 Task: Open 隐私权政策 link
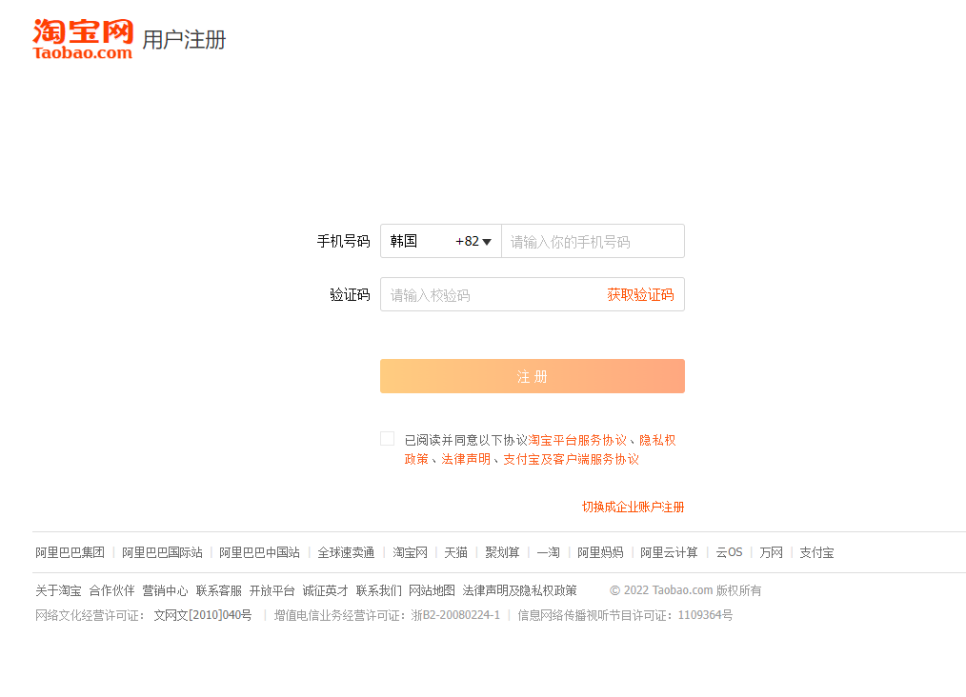[x=657, y=440]
